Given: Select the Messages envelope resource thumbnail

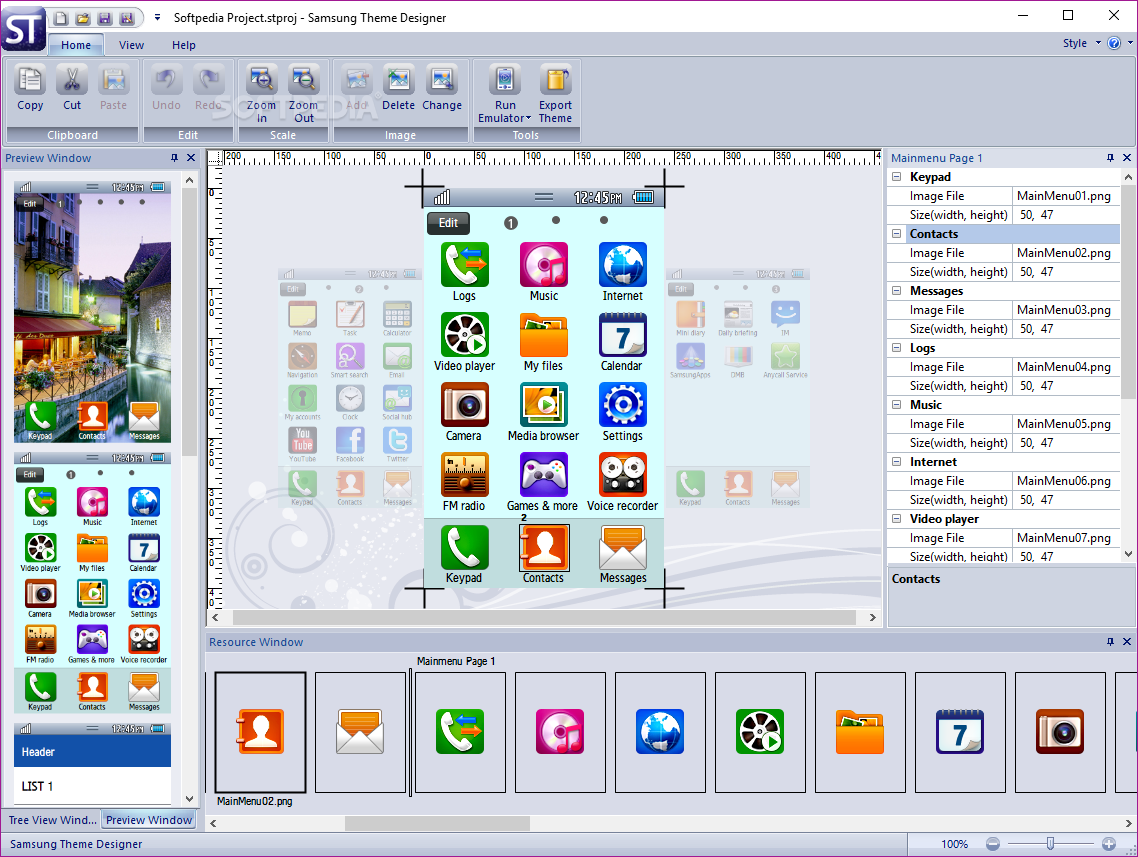Looking at the screenshot, I should click(x=360, y=731).
